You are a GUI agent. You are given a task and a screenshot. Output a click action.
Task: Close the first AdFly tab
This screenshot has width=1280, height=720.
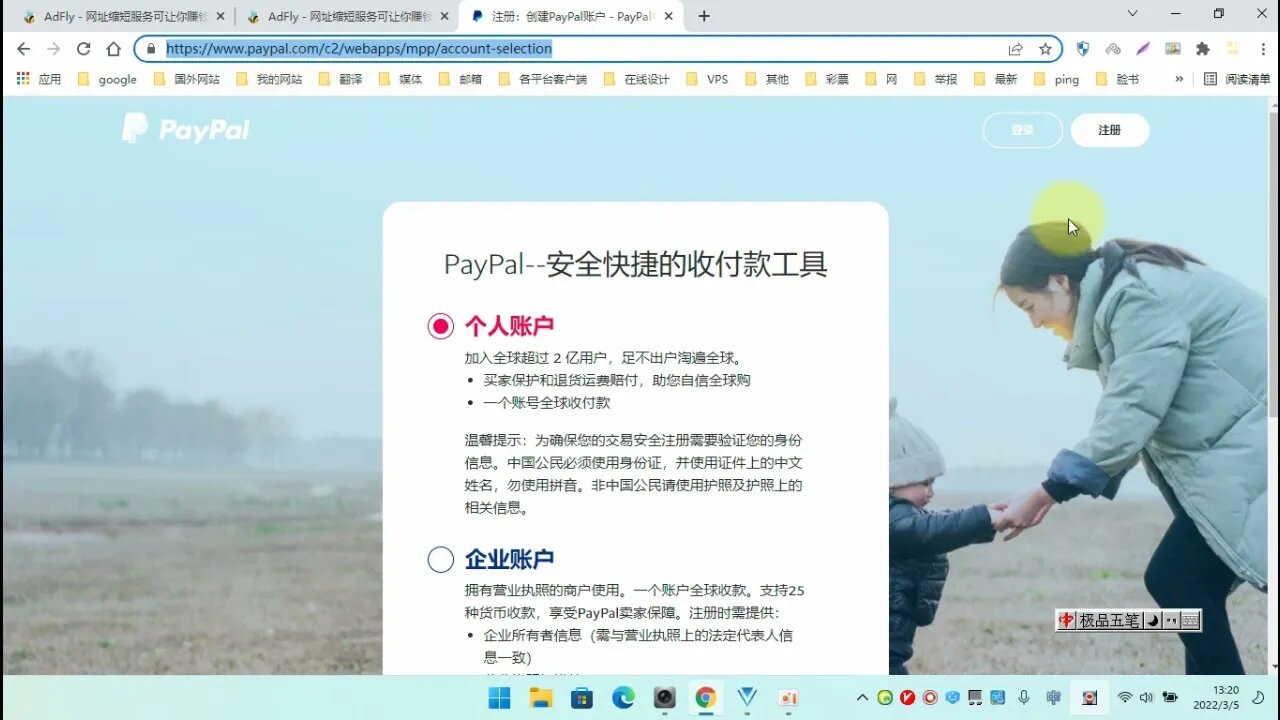[x=220, y=16]
